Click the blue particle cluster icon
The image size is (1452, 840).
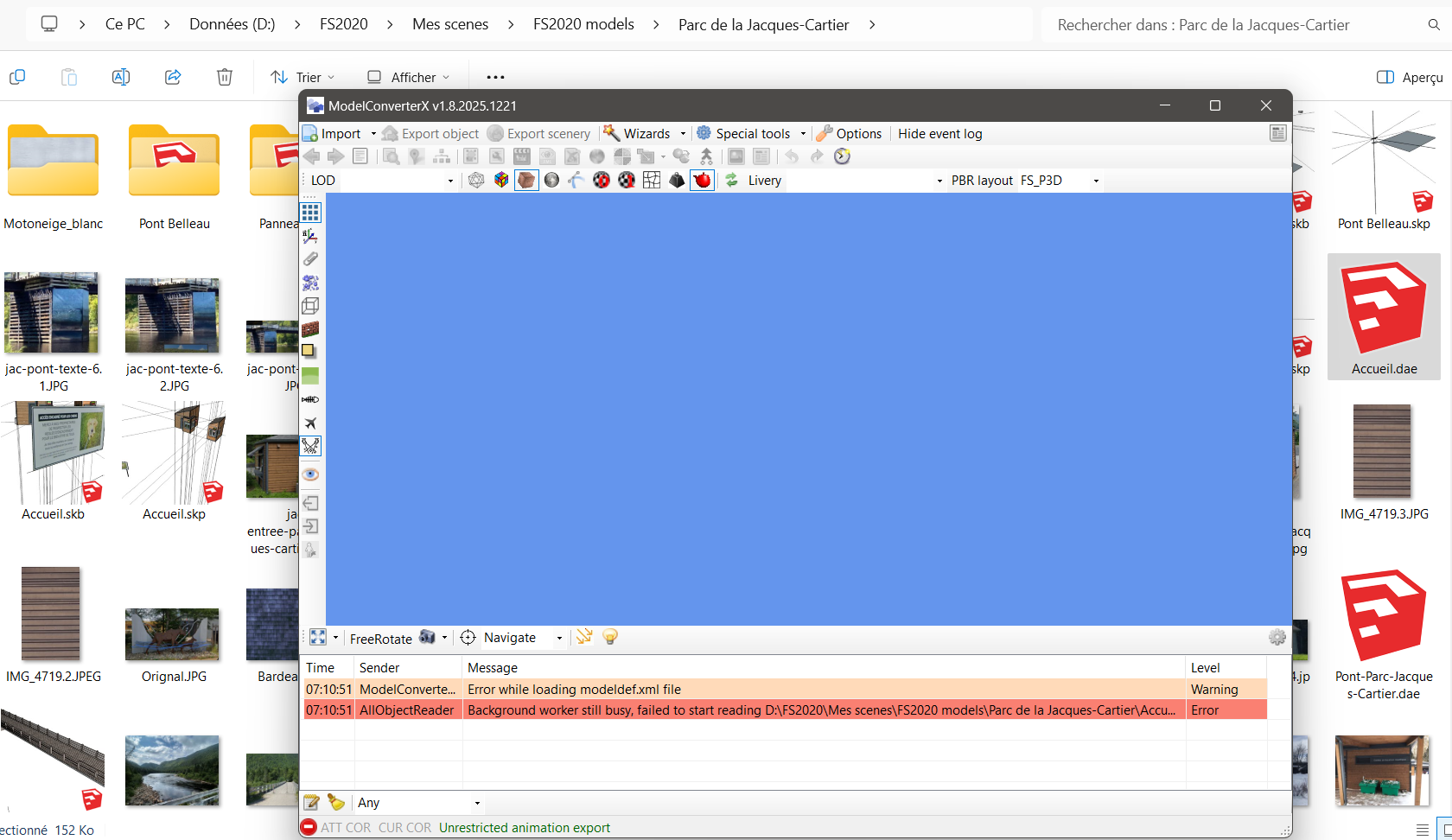click(x=310, y=283)
